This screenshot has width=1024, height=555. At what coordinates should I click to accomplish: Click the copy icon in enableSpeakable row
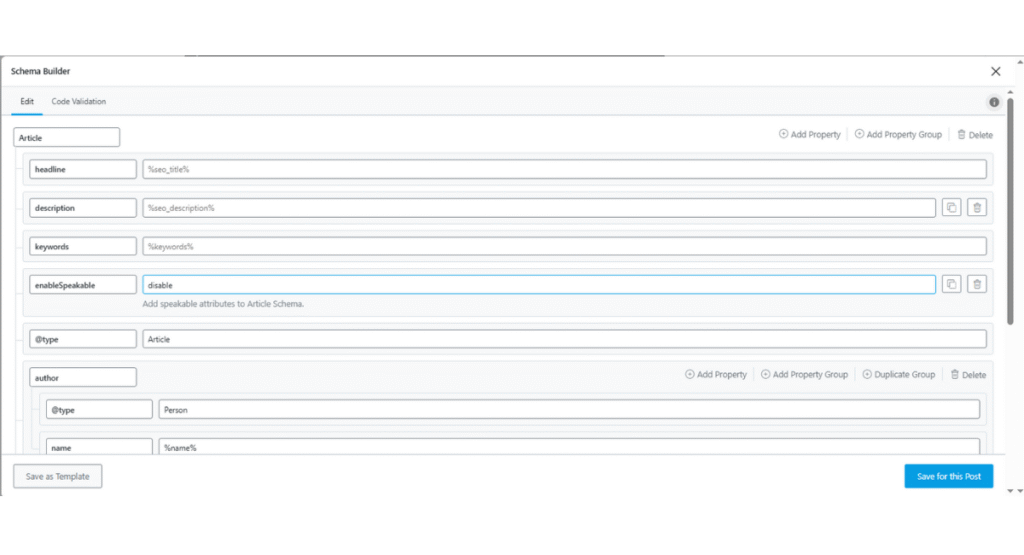[952, 285]
